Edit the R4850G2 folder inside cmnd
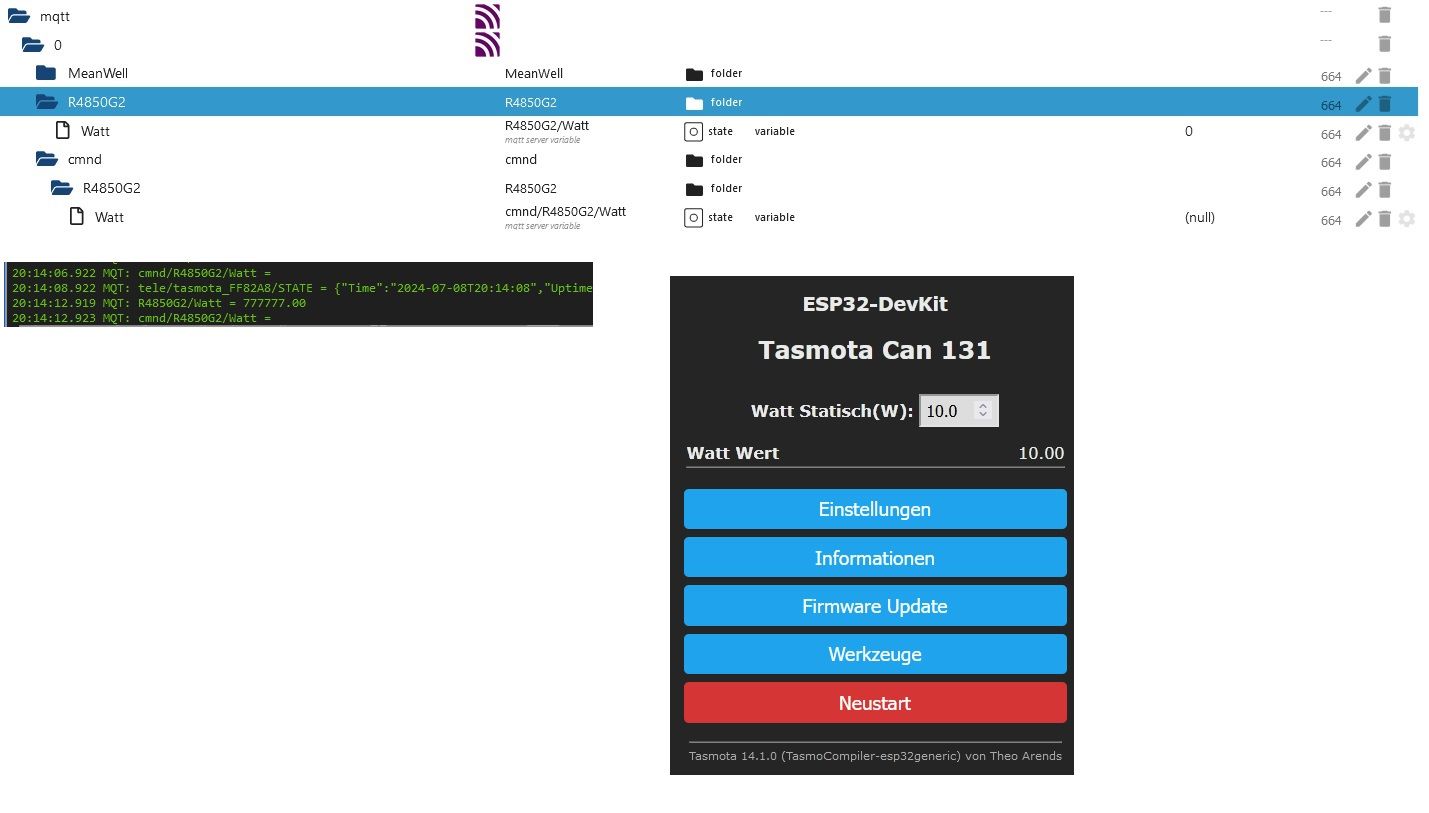The image size is (1429, 813). coord(1363,190)
